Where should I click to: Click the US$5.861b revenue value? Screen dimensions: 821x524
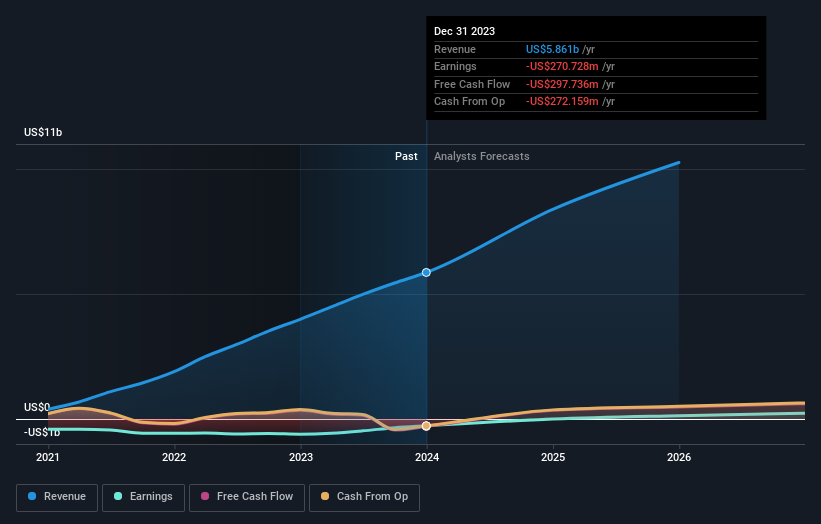point(552,49)
